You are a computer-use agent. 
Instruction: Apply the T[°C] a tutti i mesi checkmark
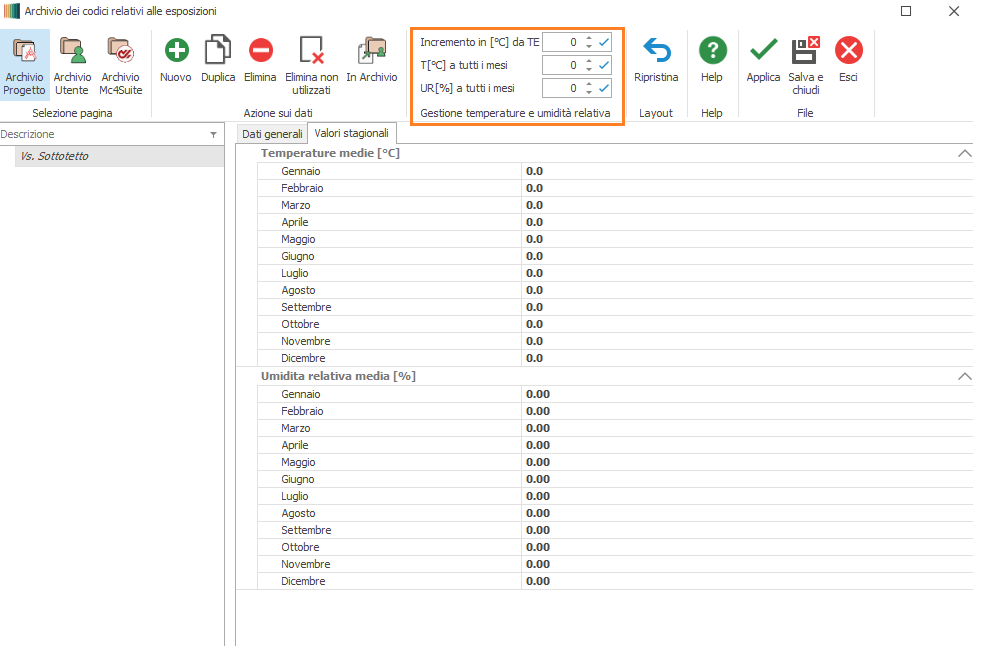tap(604, 65)
